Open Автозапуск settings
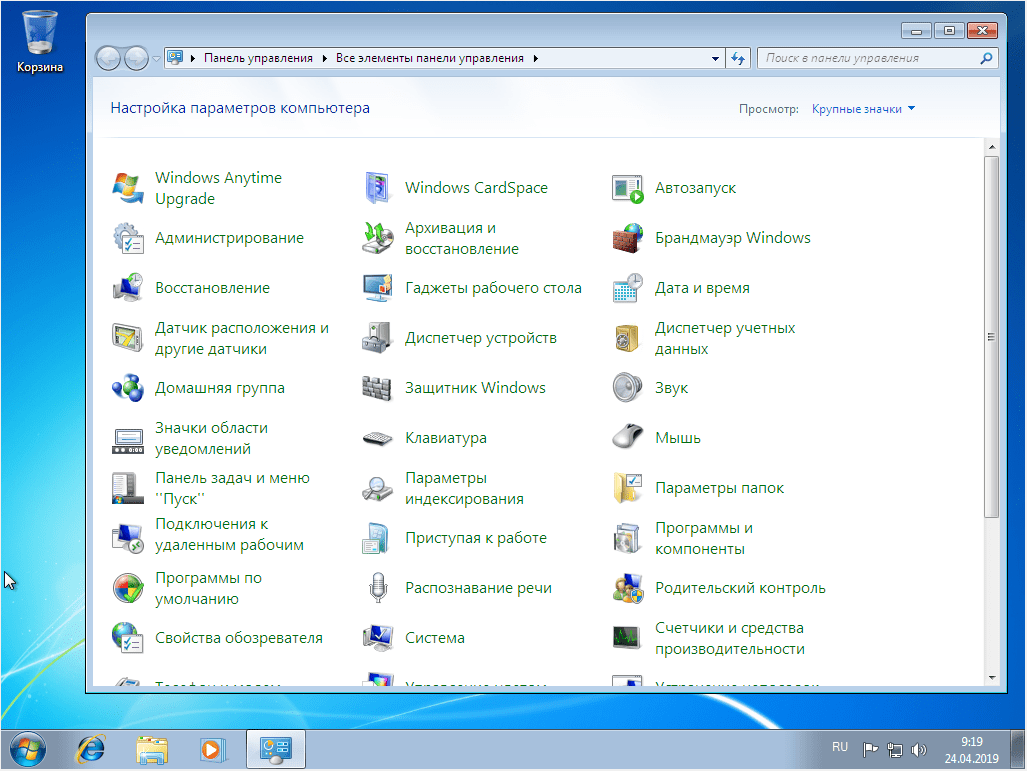 click(696, 187)
